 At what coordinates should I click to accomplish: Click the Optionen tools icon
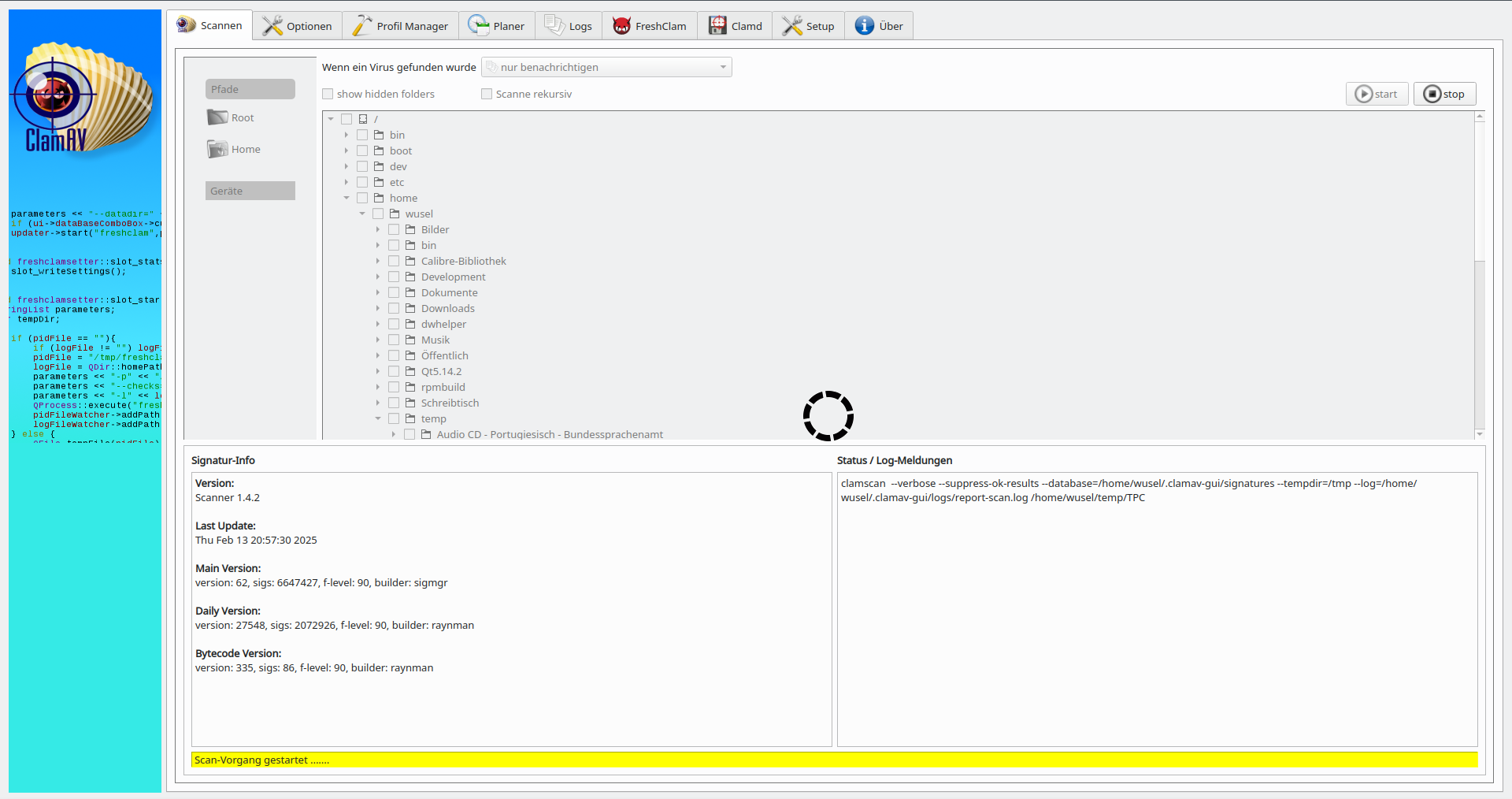pos(272,26)
